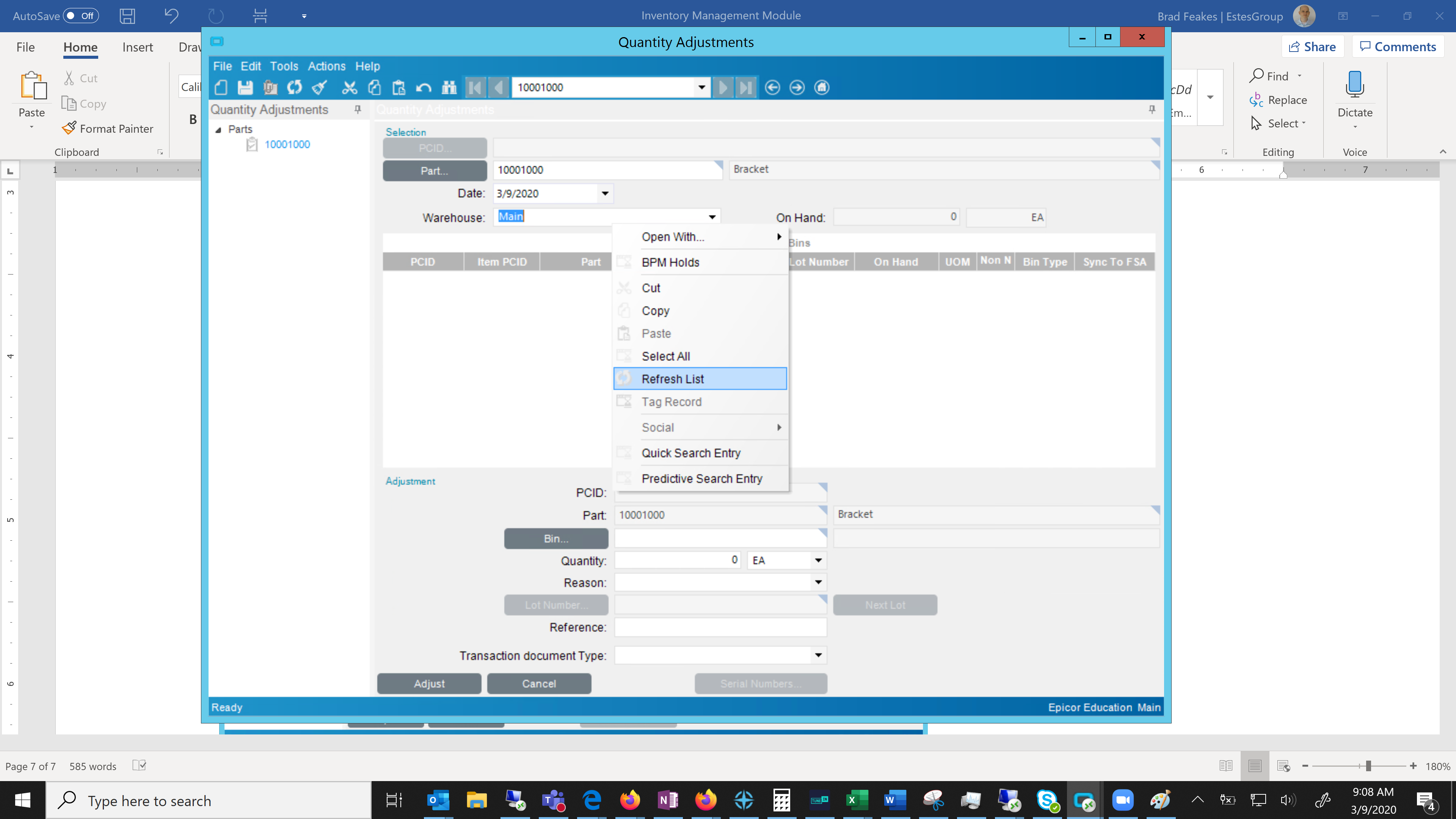Open the Warehouse dropdown arrow

[x=712, y=217]
